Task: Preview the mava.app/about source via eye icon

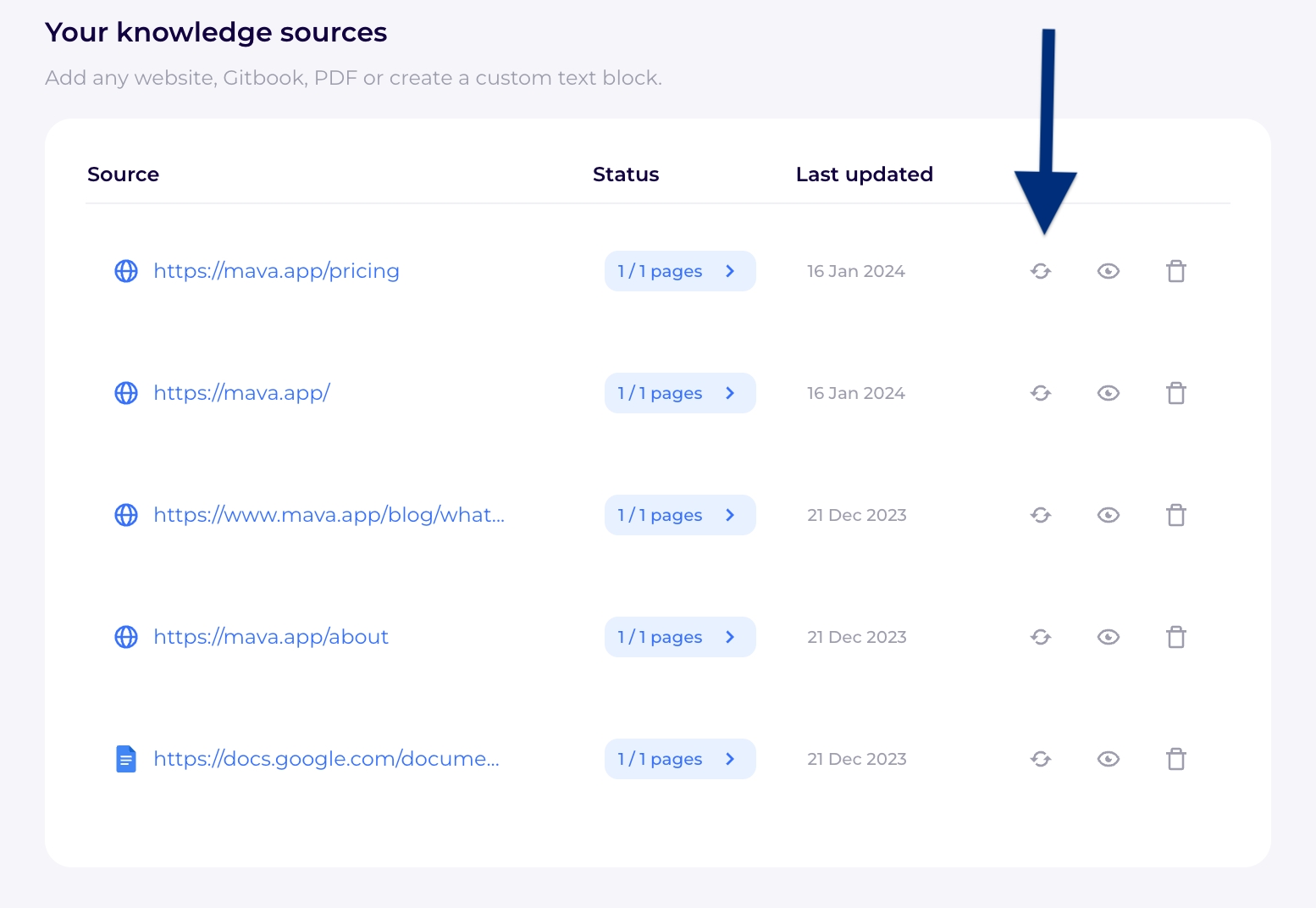Action: 1108,637
